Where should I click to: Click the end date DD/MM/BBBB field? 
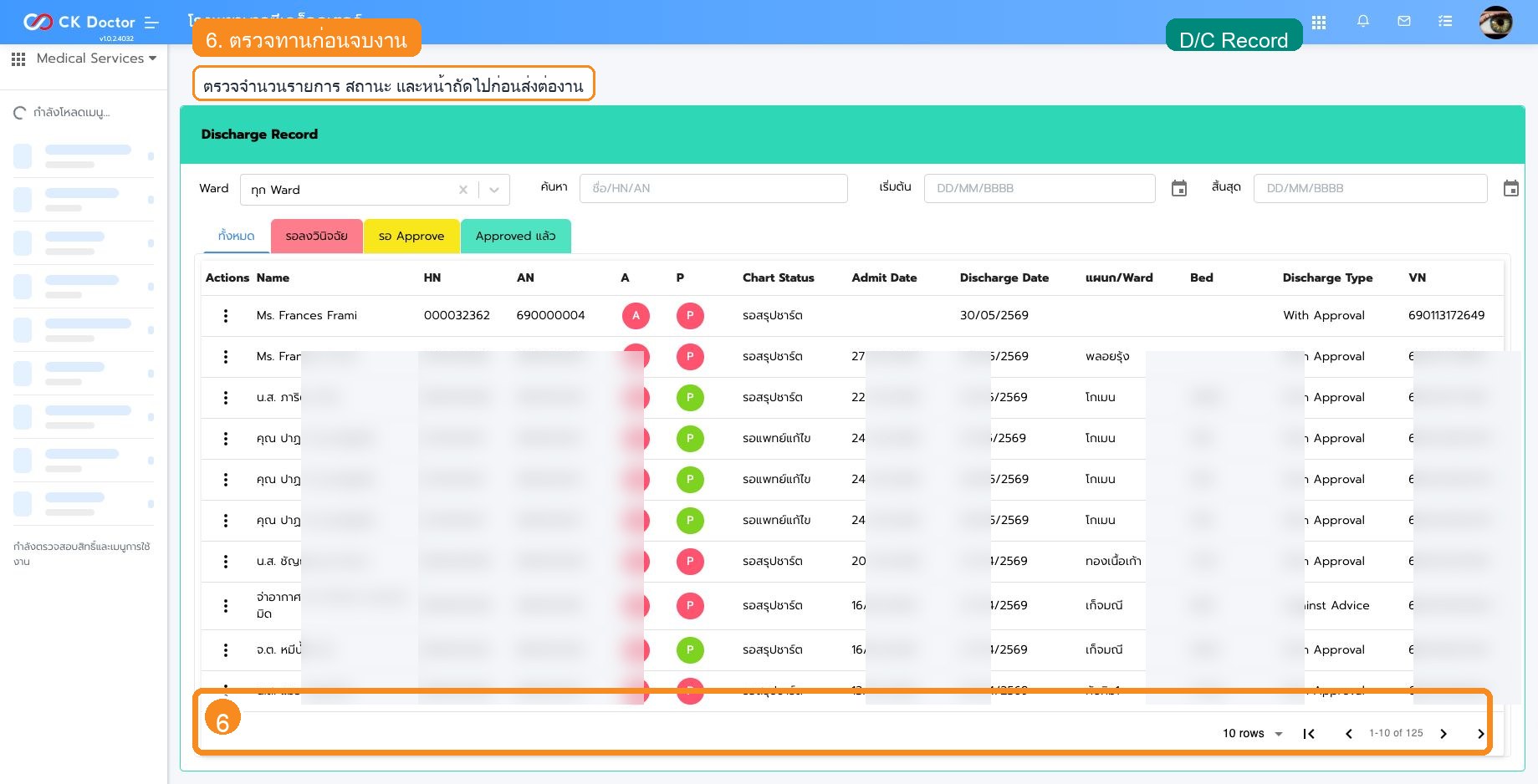click(x=1370, y=188)
